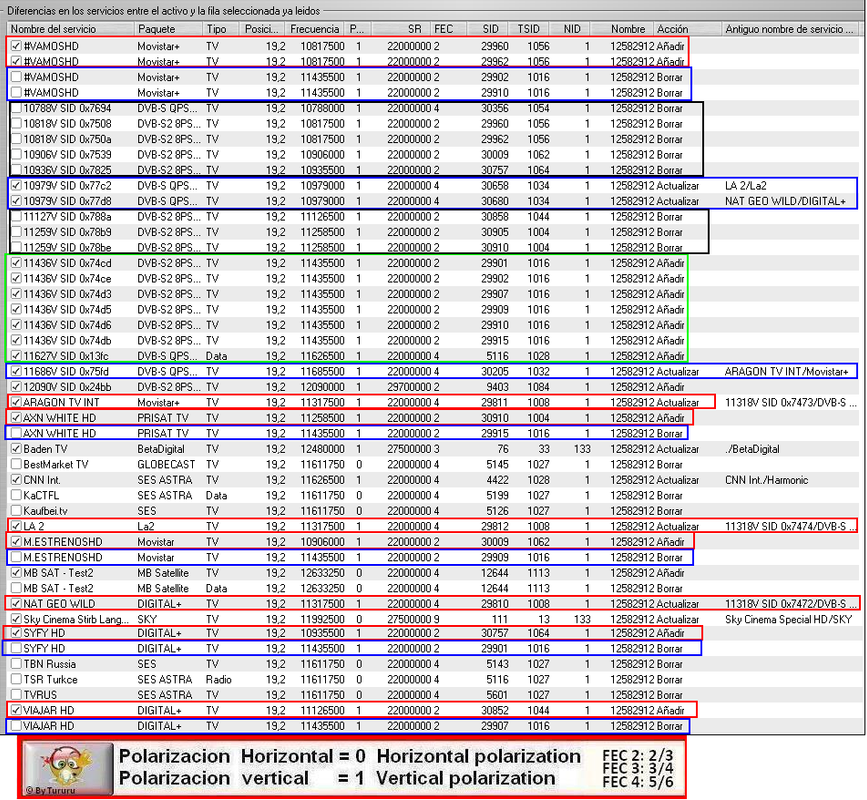Select SID value 30356
This screenshot has width=867, height=800.
(x=494, y=108)
